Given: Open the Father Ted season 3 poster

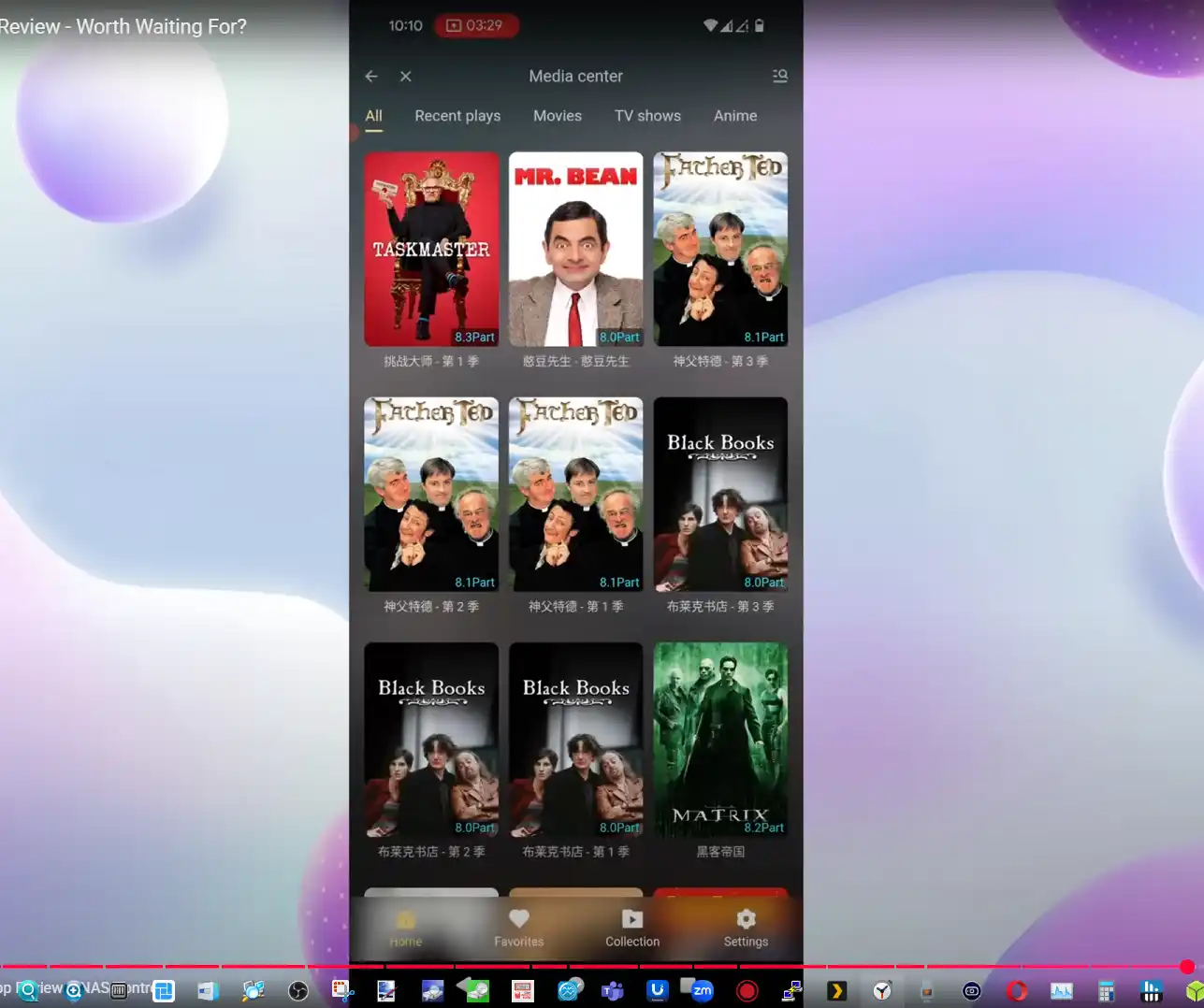Looking at the screenshot, I should [x=720, y=250].
